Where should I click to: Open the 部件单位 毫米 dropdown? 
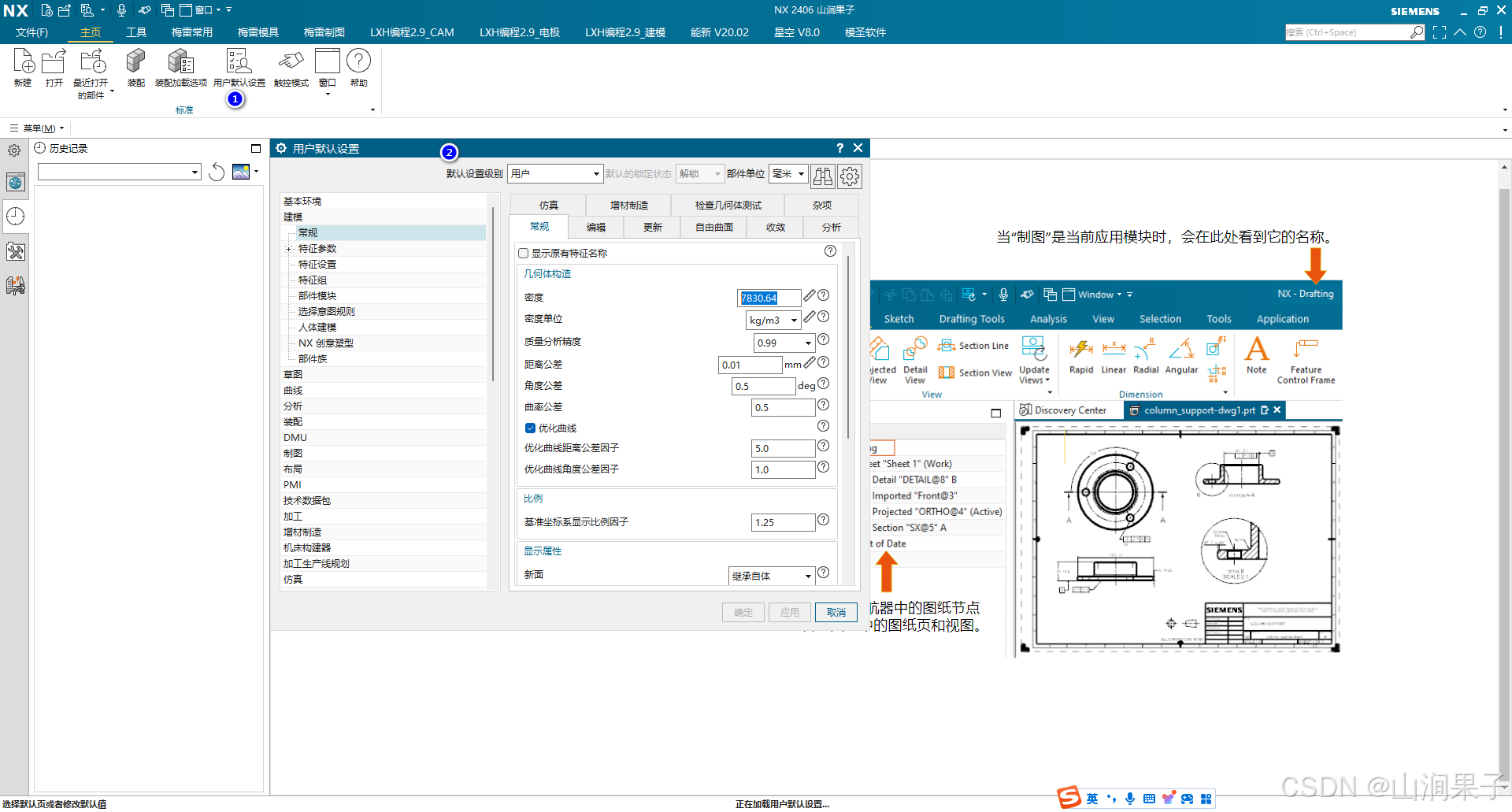[788, 174]
